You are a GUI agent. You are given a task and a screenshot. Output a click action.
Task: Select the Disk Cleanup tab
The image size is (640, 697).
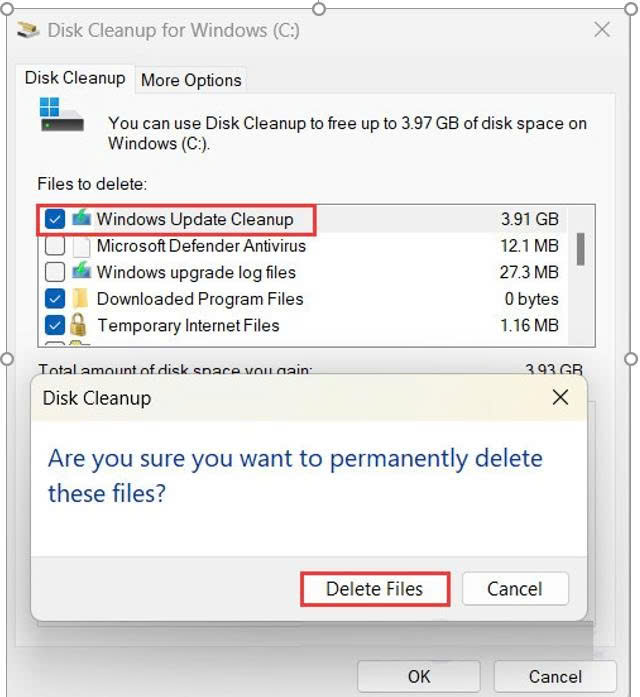(x=75, y=78)
